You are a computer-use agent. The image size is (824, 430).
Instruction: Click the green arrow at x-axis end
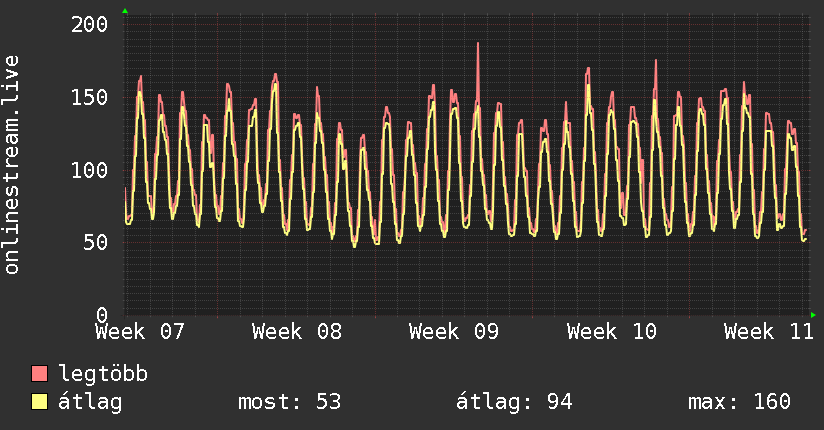pyautogui.click(x=813, y=315)
